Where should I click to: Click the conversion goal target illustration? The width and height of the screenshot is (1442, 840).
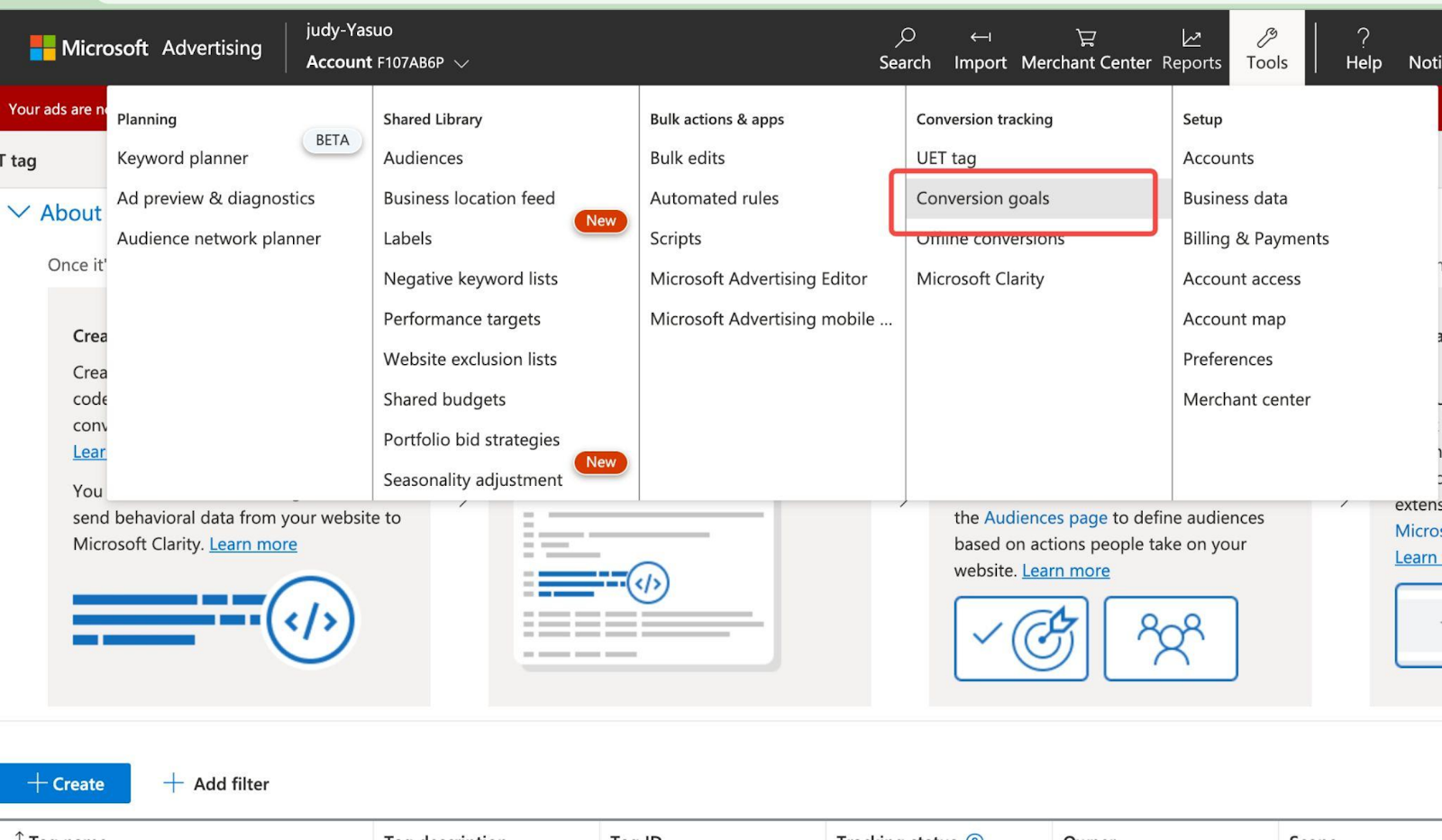coord(1021,638)
